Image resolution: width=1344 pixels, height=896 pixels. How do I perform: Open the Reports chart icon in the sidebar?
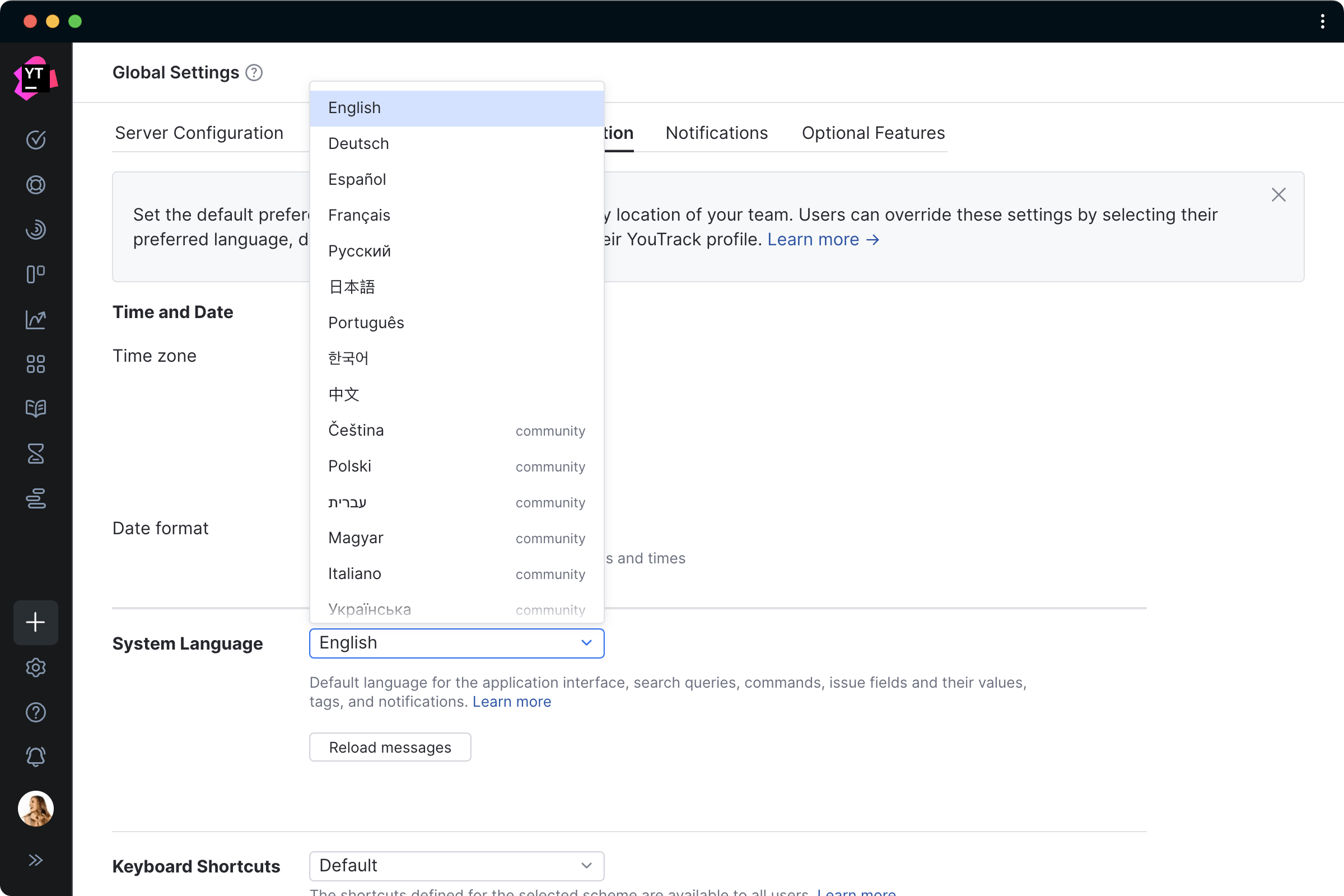coord(35,319)
